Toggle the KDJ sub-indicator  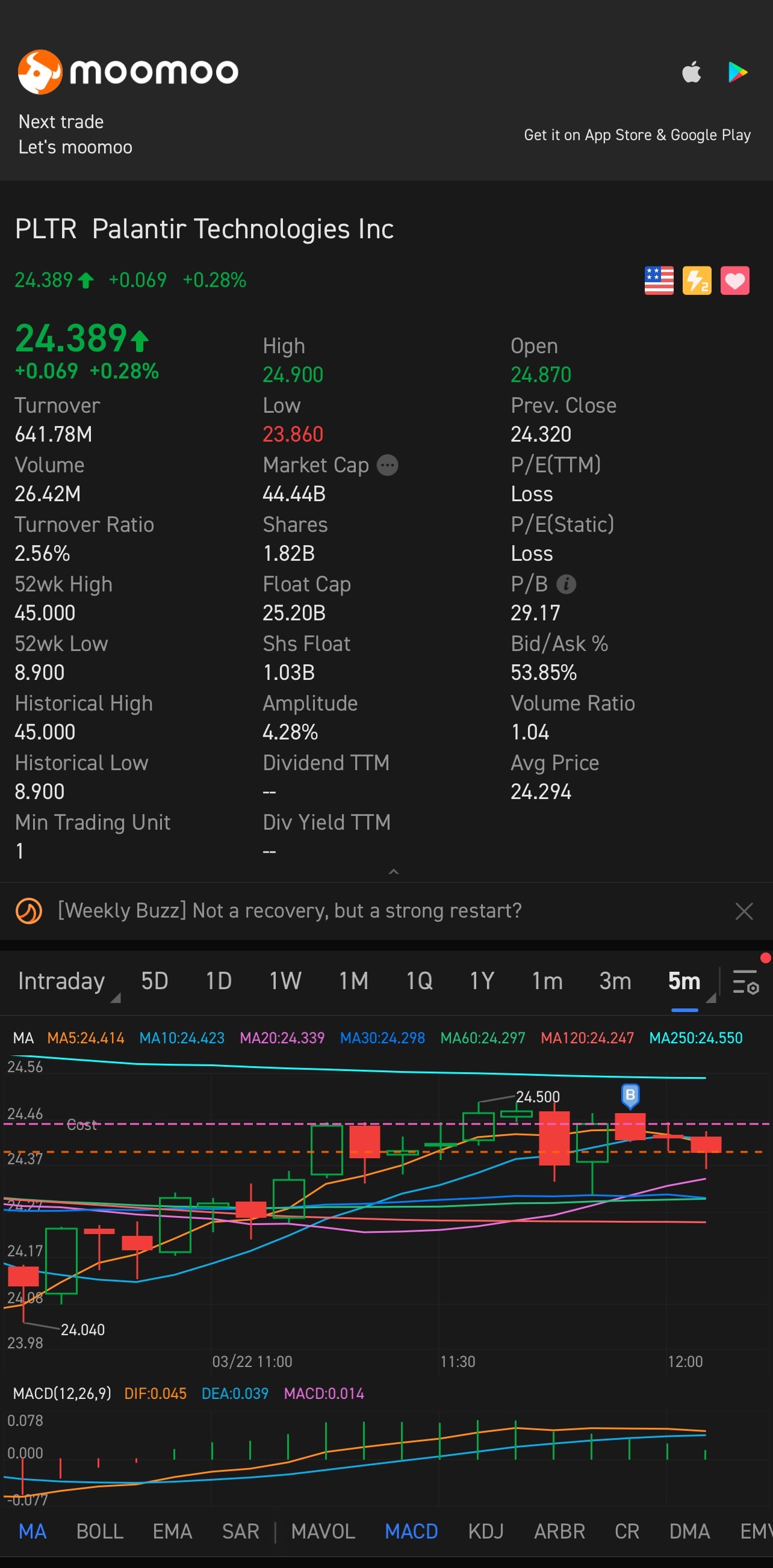point(485,1531)
